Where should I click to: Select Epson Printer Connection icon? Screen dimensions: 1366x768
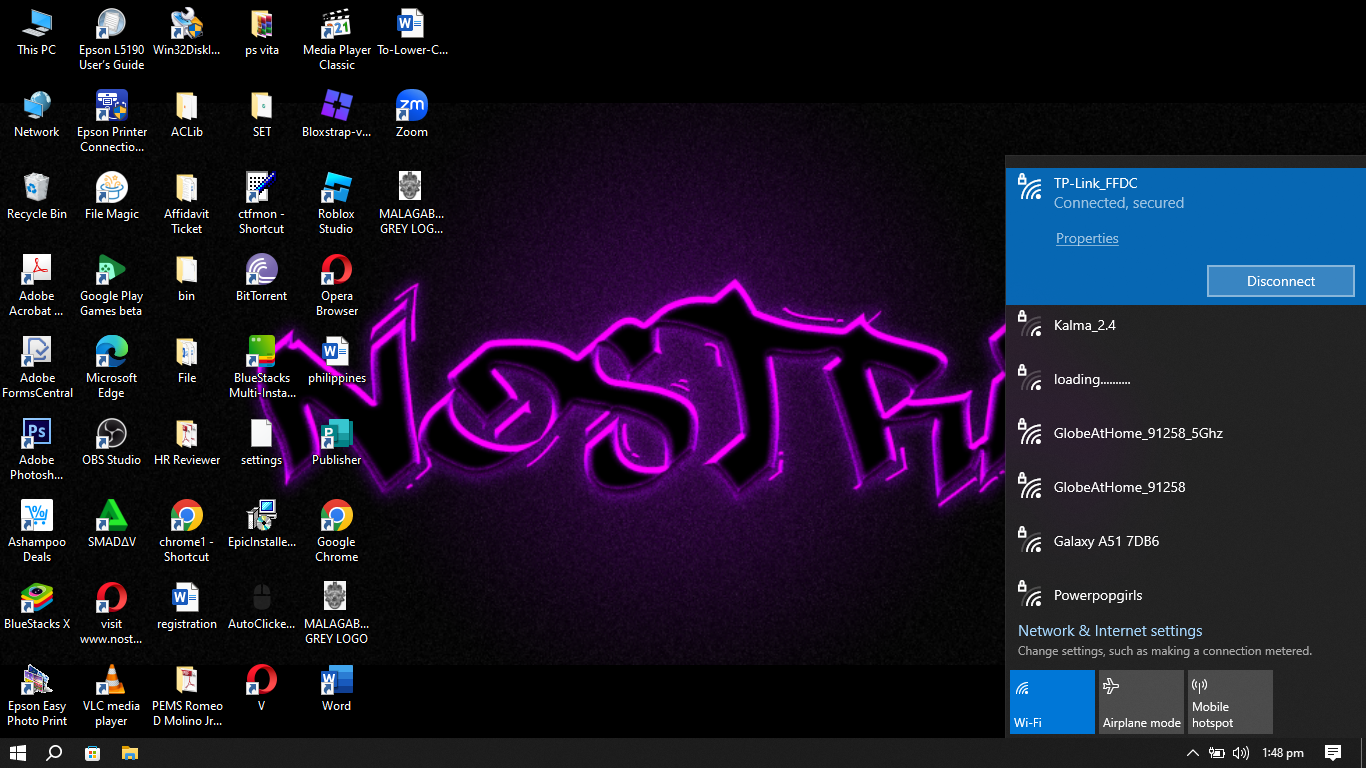pyautogui.click(x=112, y=122)
